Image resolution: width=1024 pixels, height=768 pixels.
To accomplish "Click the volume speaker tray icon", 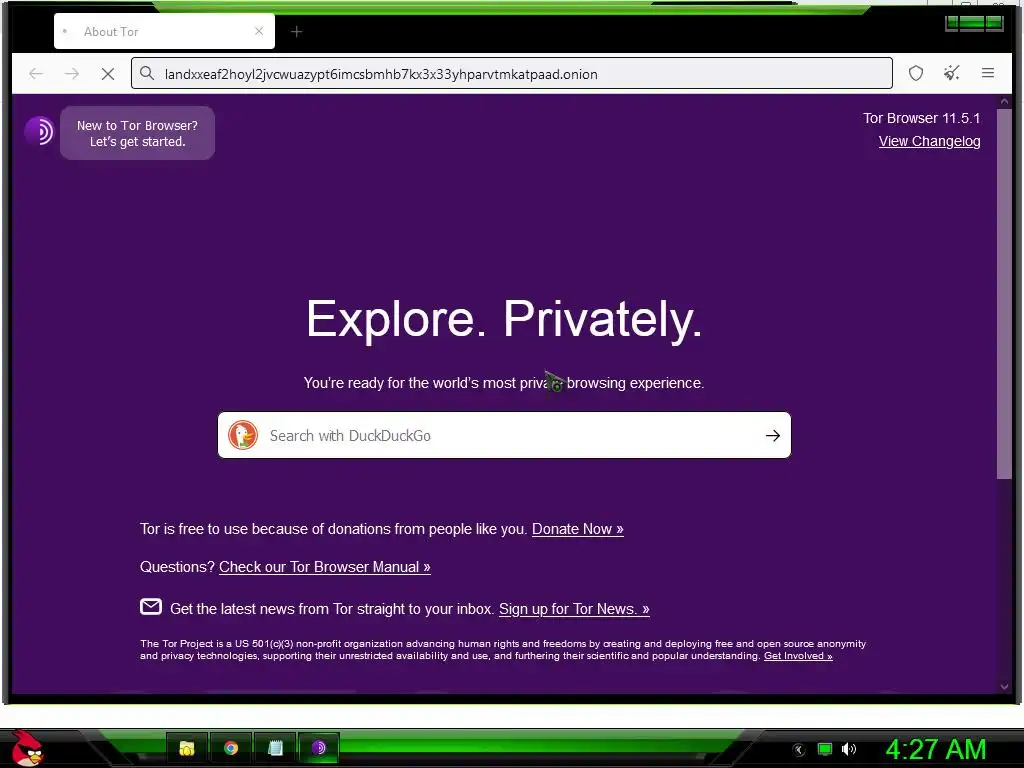I will (848, 749).
